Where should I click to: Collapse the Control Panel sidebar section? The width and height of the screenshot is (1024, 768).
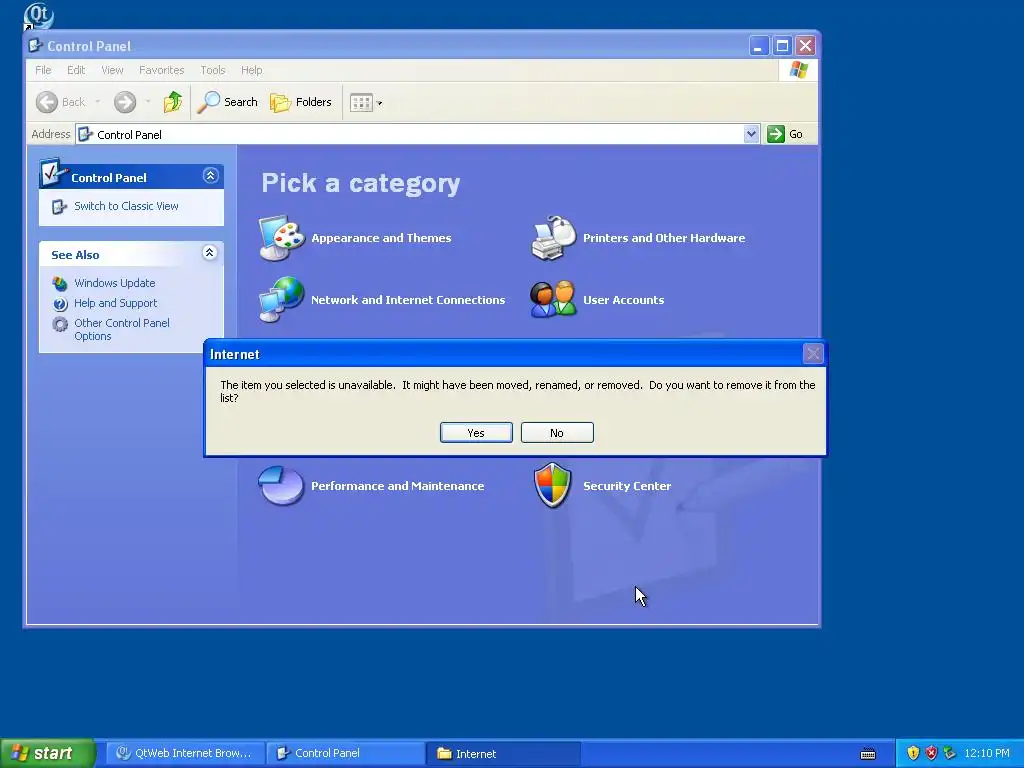tap(210, 176)
